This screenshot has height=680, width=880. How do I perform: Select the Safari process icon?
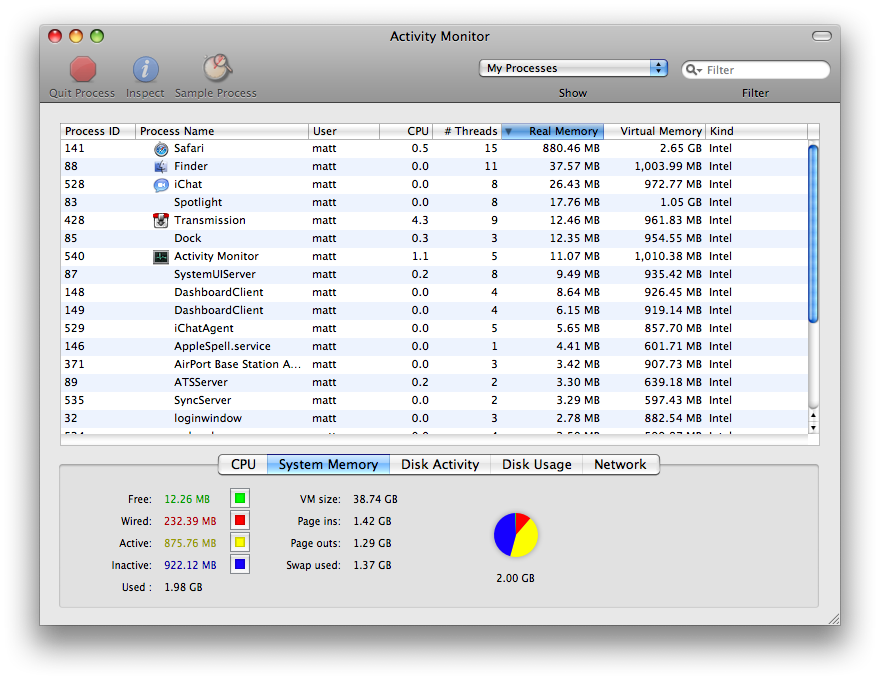[161, 149]
